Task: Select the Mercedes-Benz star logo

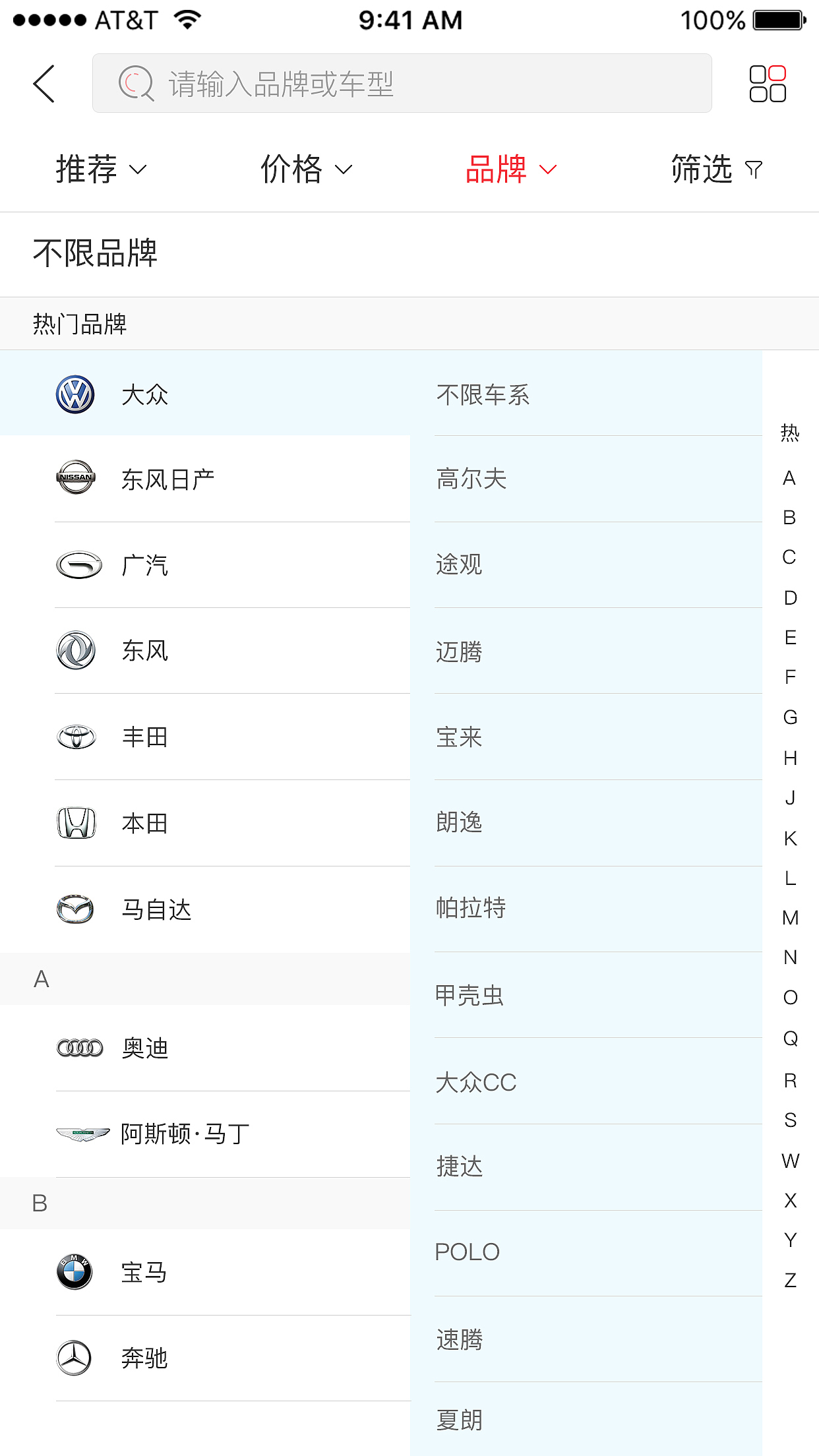Action: (x=74, y=1358)
